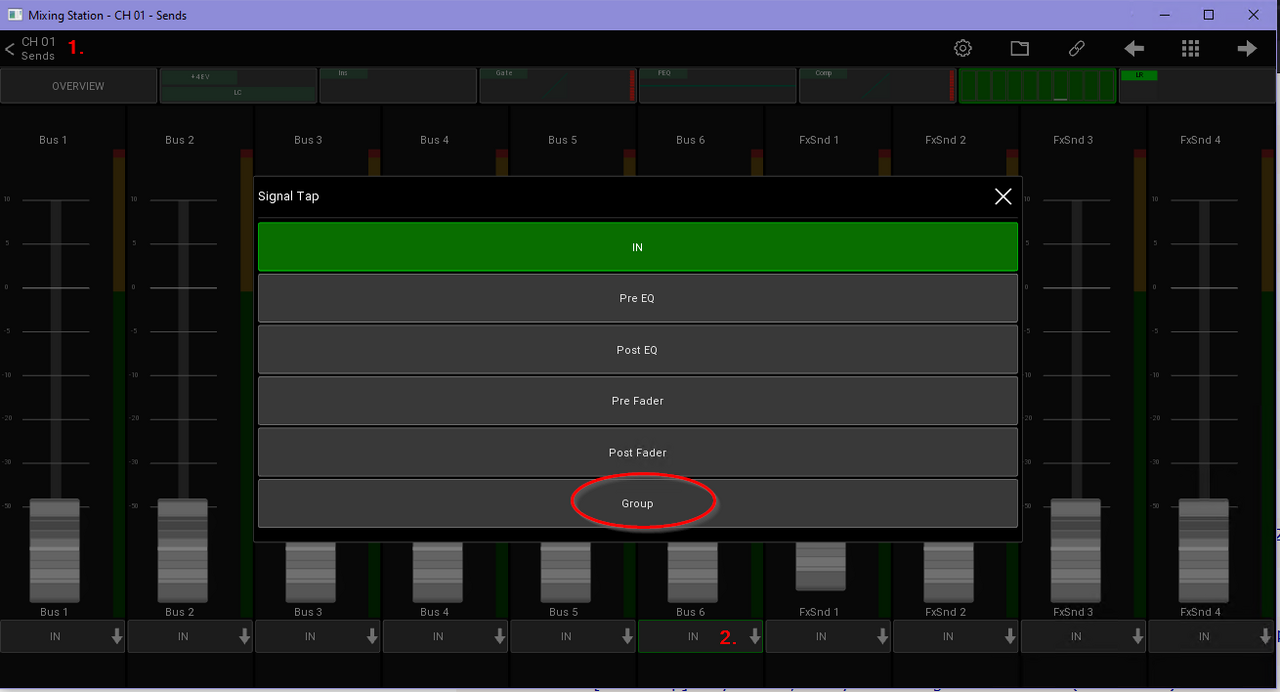Select the Group tap option
This screenshot has height=692, width=1280.
click(638, 503)
